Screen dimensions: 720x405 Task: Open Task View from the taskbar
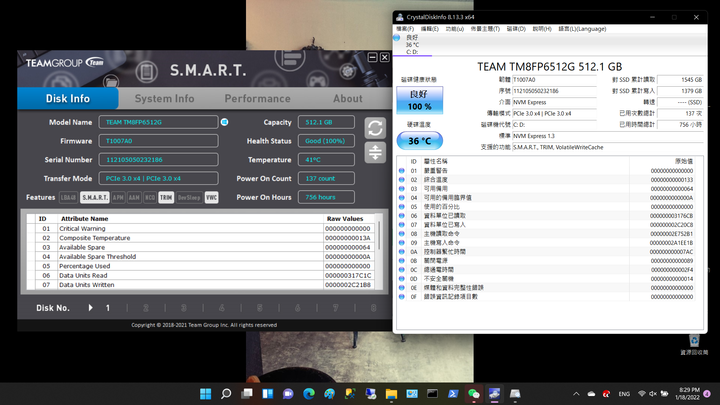pyautogui.click(x=247, y=394)
